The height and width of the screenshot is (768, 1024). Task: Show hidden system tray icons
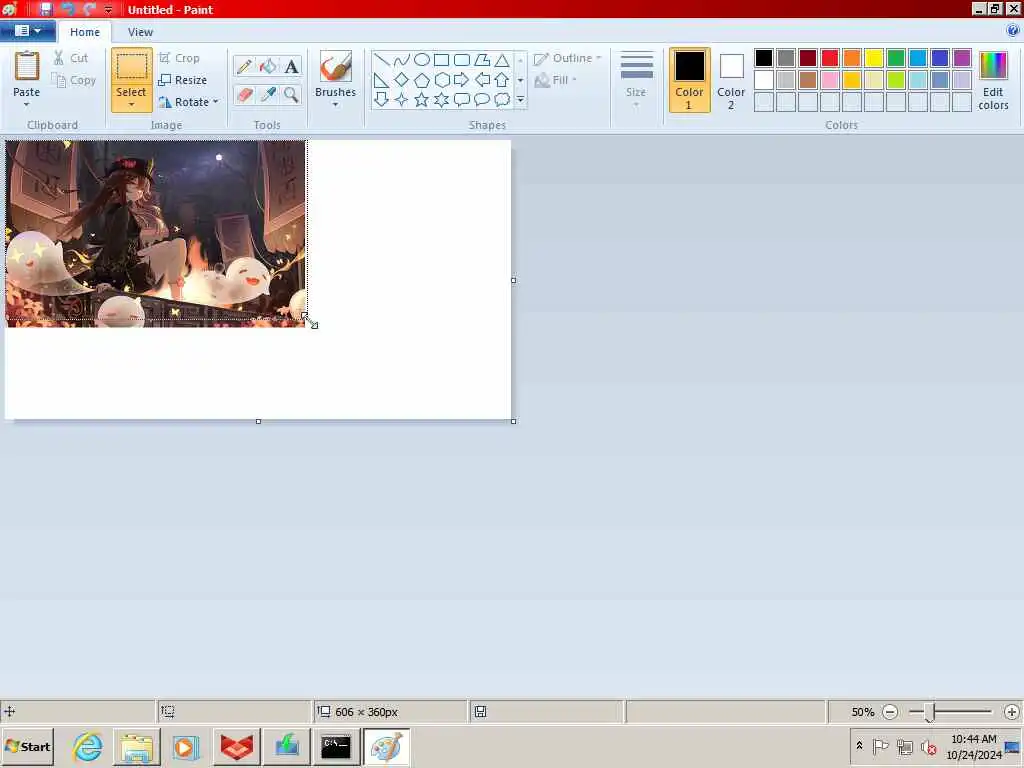click(859, 745)
